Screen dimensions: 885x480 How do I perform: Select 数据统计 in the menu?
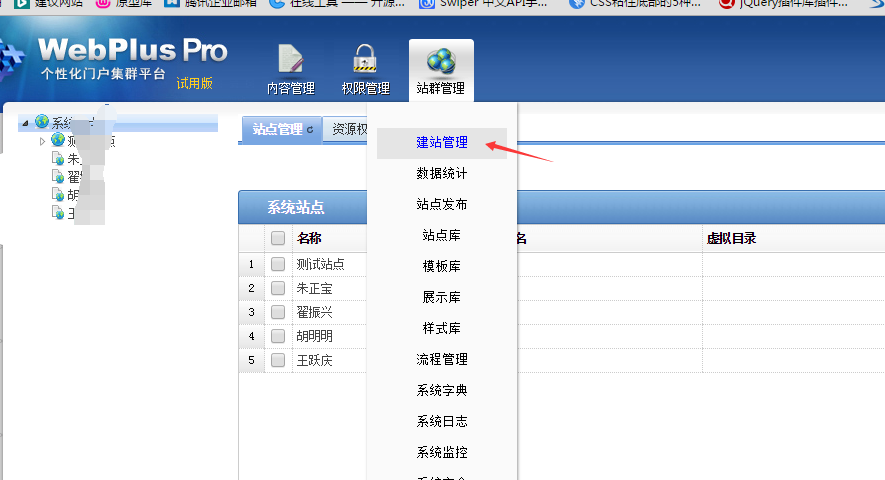(x=441, y=174)
